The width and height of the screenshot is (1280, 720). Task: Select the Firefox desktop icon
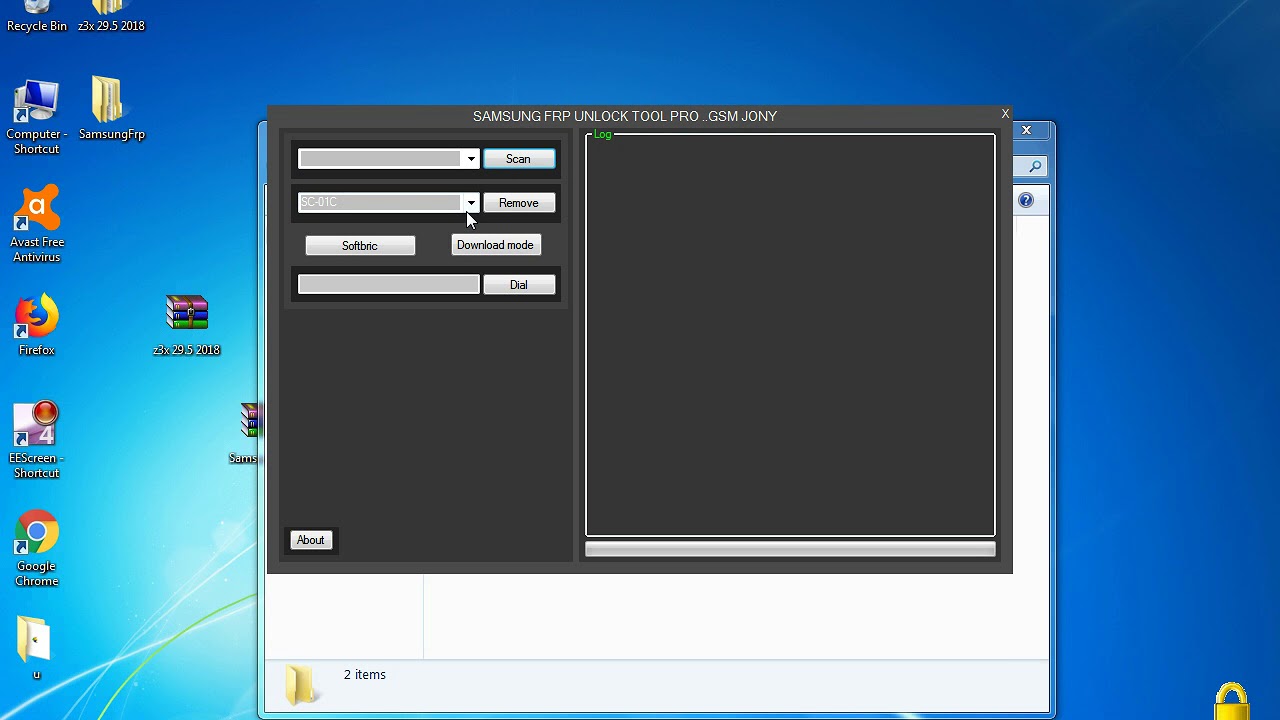tap(37, 325)
